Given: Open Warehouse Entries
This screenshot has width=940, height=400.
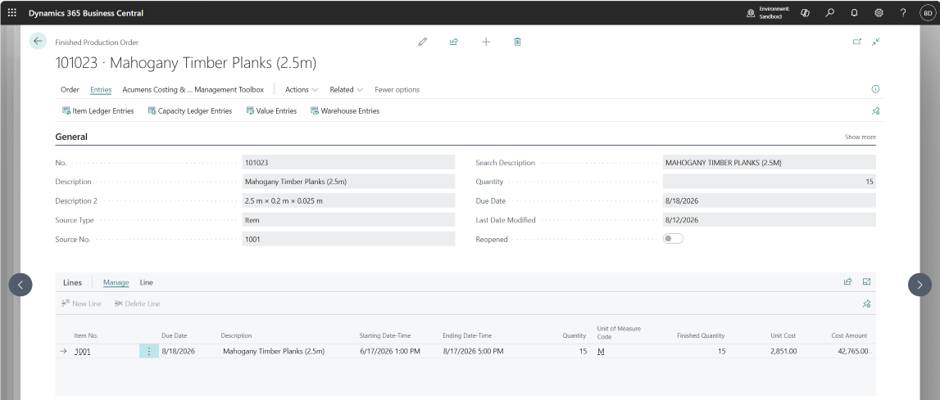Looking at the screenshot, I should [345, 111].
